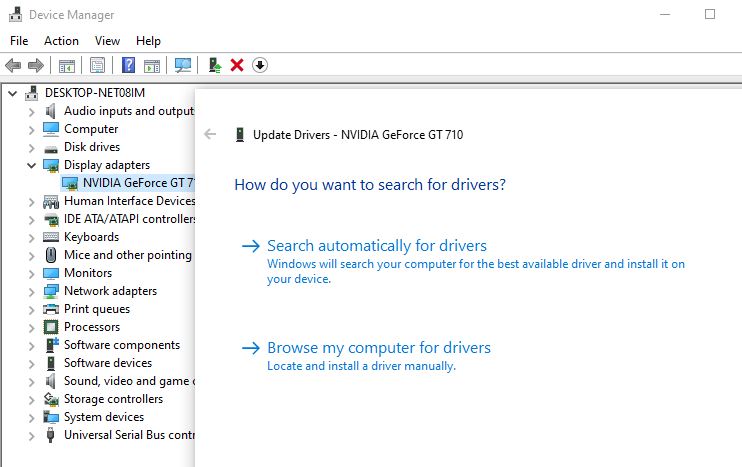Open the Action menu

coord(61,41)
